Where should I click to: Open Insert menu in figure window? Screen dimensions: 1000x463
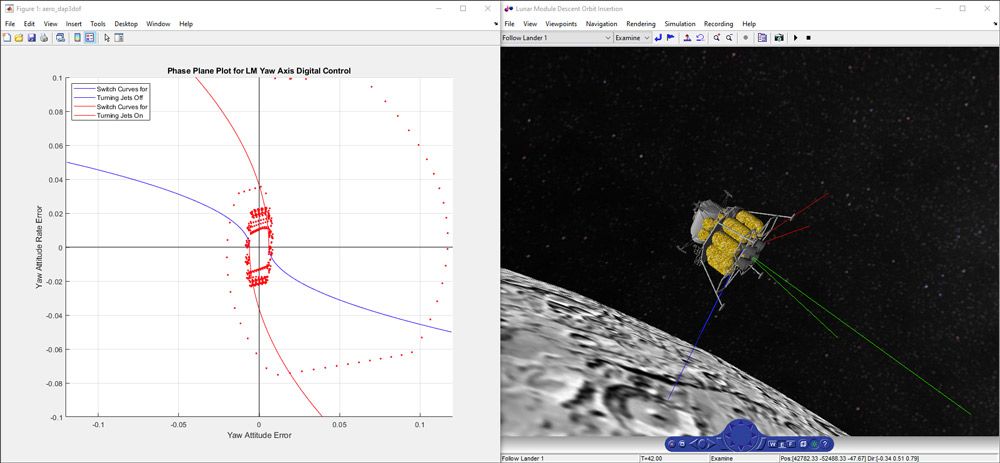(x=73, y=24)
